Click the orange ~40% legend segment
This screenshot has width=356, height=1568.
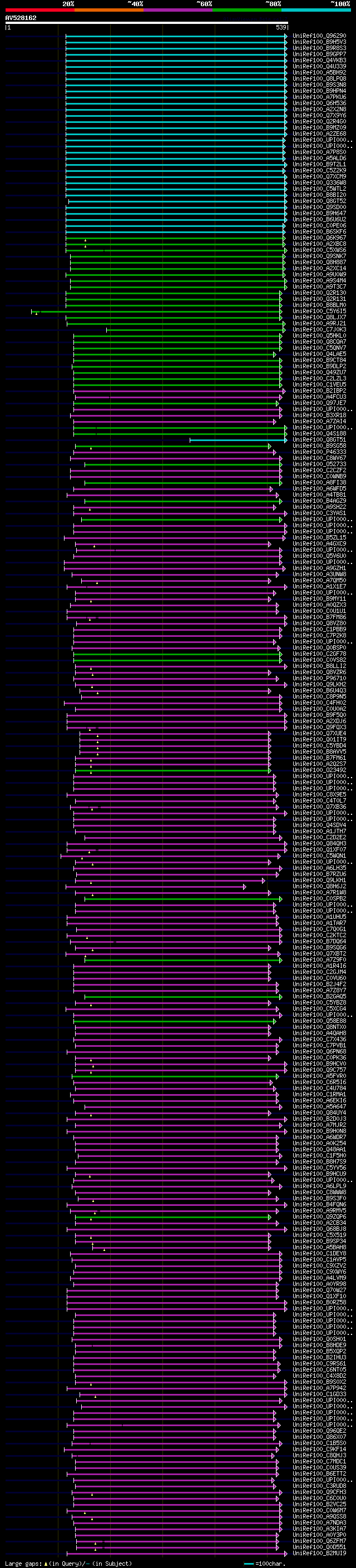(109, 11)
